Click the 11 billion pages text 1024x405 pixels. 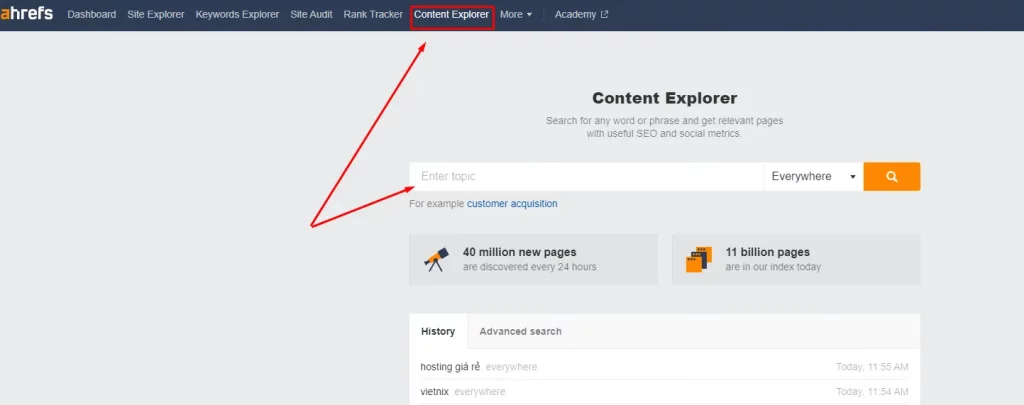point(767,252)
